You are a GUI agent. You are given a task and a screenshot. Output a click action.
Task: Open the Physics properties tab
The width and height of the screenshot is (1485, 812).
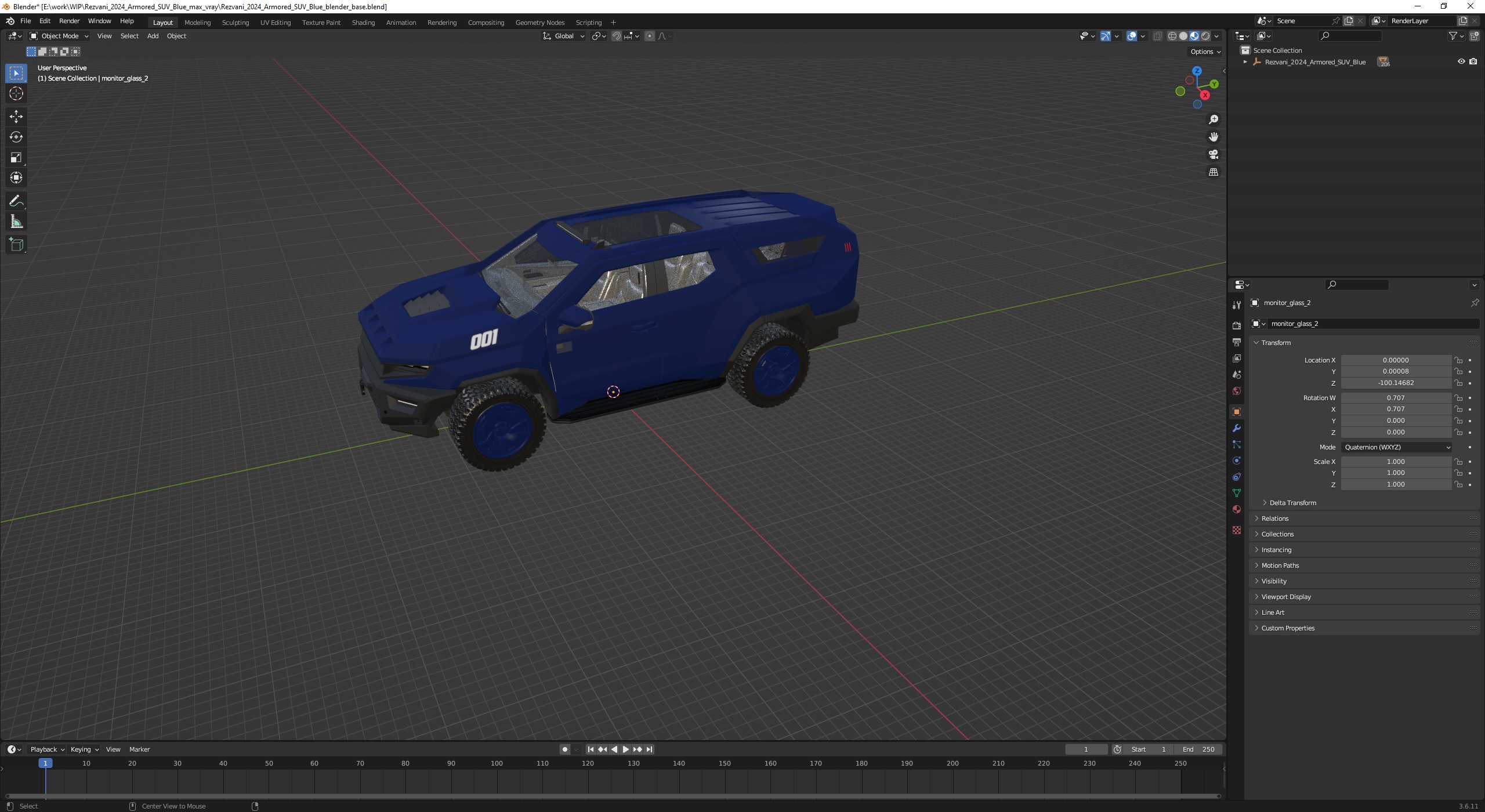(1236, 461)
